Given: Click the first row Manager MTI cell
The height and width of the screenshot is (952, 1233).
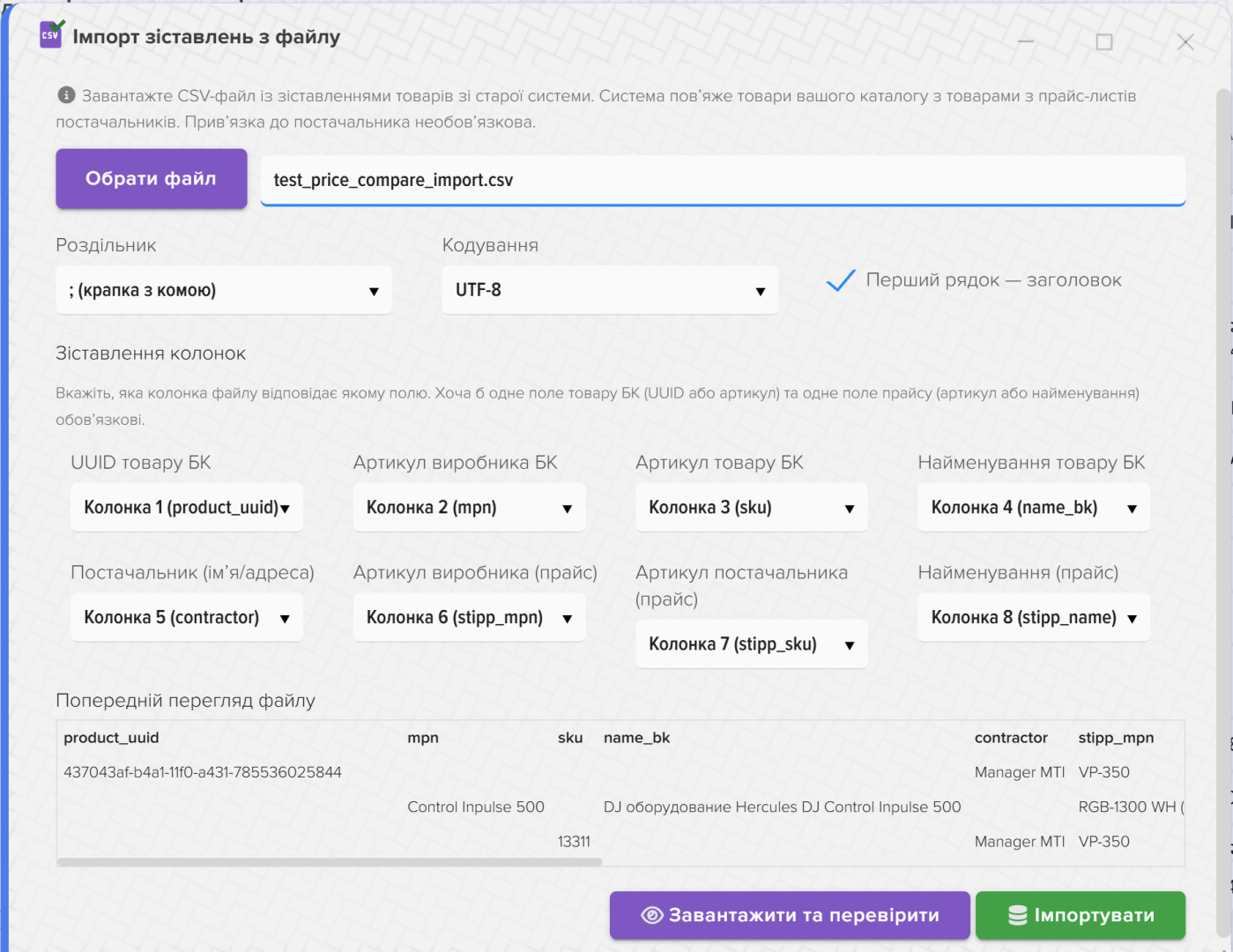Looking at the screenshot, I should point(1020,772).
